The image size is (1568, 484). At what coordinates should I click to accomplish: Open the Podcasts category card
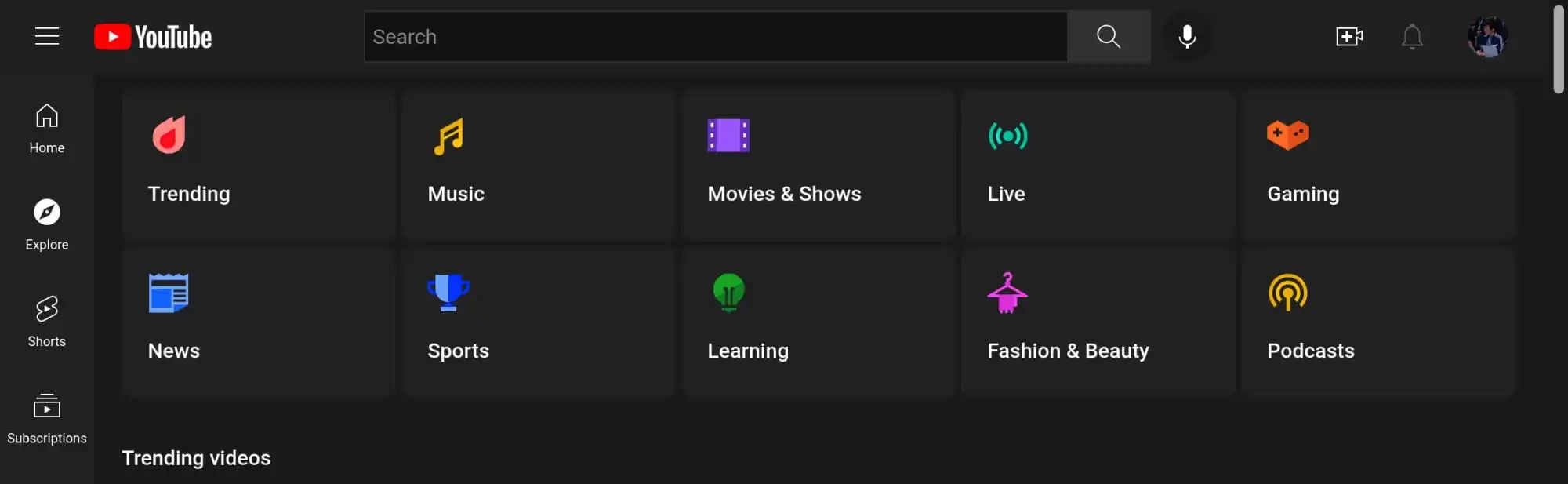(x=1377, y=322)
